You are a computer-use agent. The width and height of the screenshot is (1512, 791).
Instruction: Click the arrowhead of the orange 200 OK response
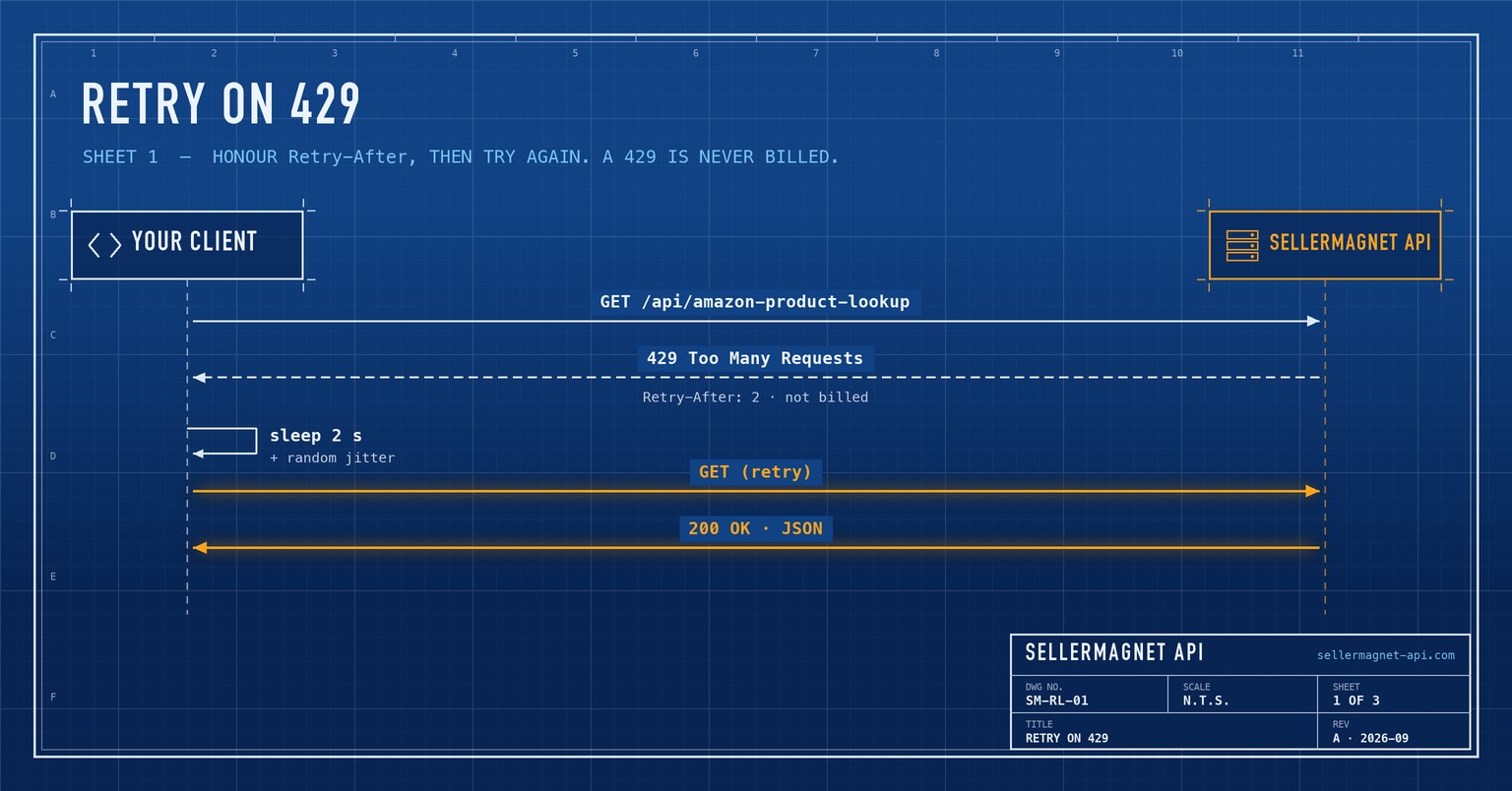(x=200, y=548)
